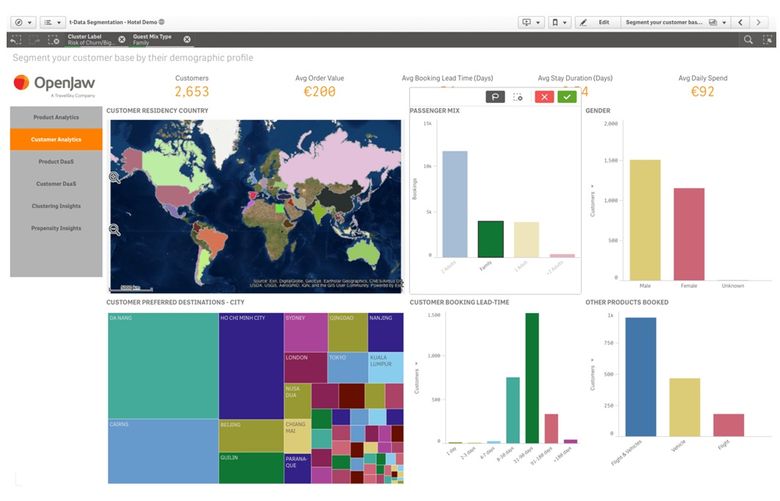Open Gender chart y-axis Customers sort arrow

(592, 187)
